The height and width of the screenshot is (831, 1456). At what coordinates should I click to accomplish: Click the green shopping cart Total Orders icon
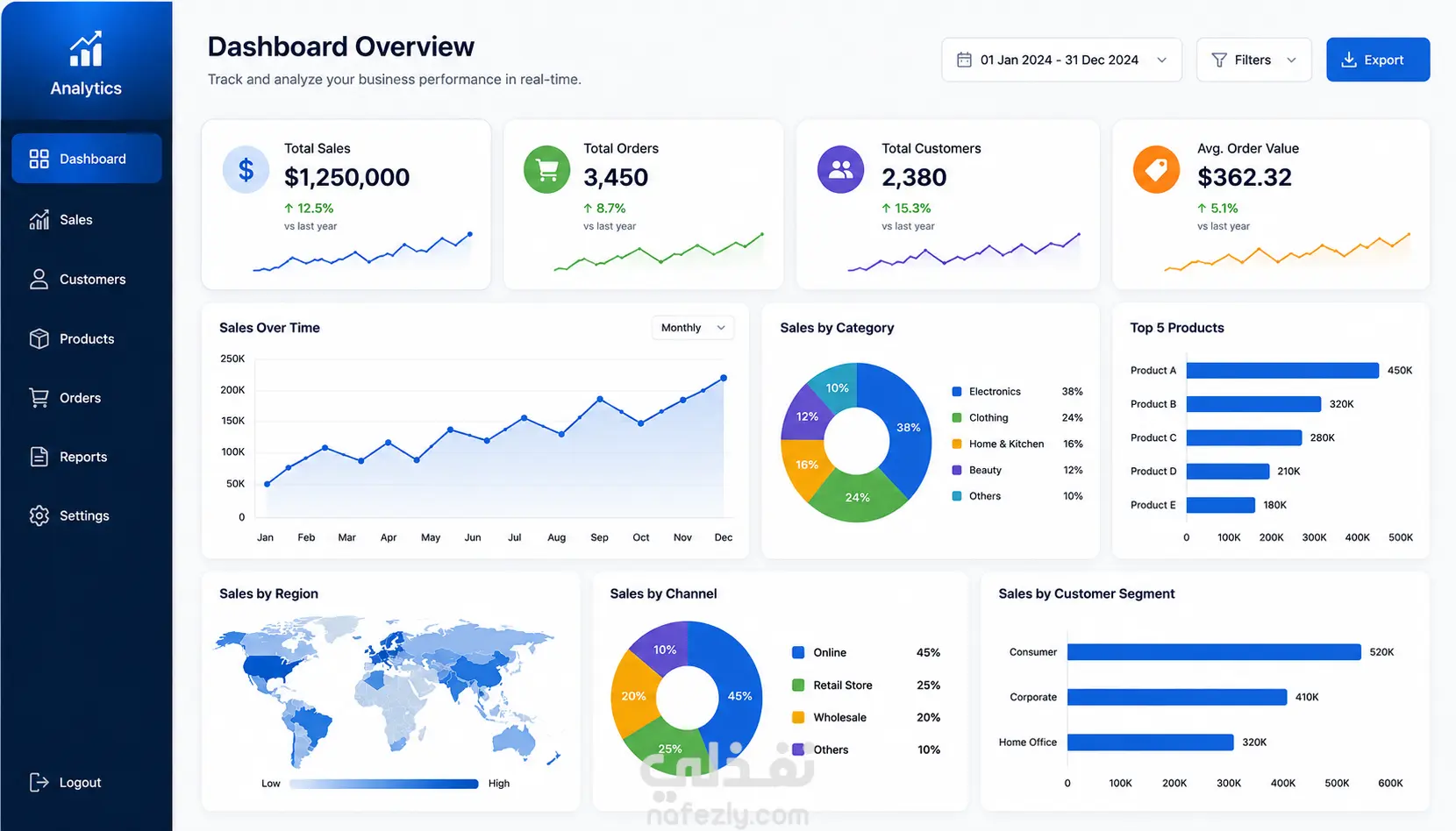[546, 169]
